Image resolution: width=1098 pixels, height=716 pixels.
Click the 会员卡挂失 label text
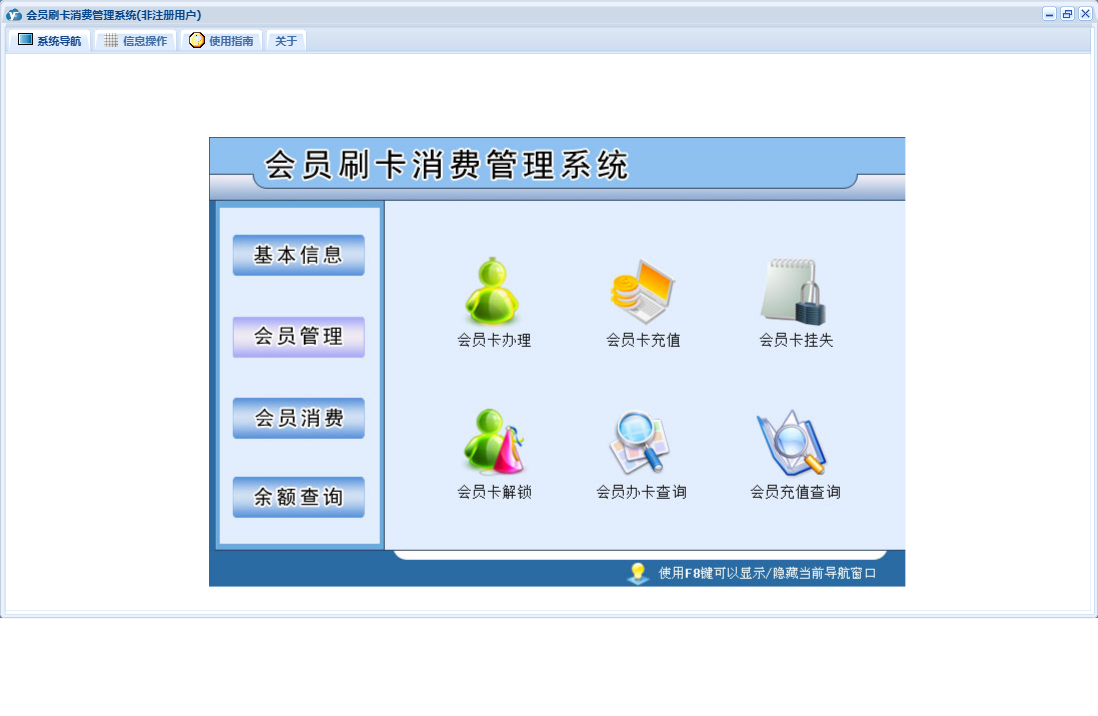(x=796, y=340)
